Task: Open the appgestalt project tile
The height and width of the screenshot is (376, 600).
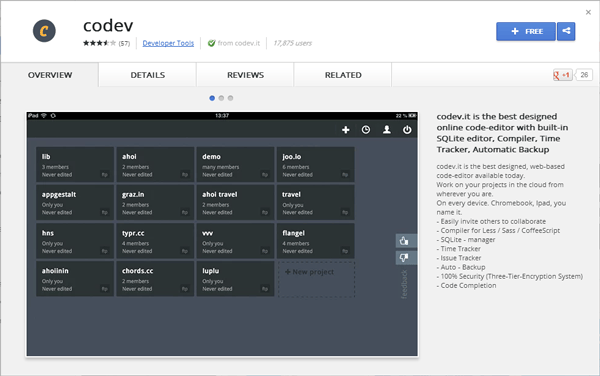Action: point(75,202)
